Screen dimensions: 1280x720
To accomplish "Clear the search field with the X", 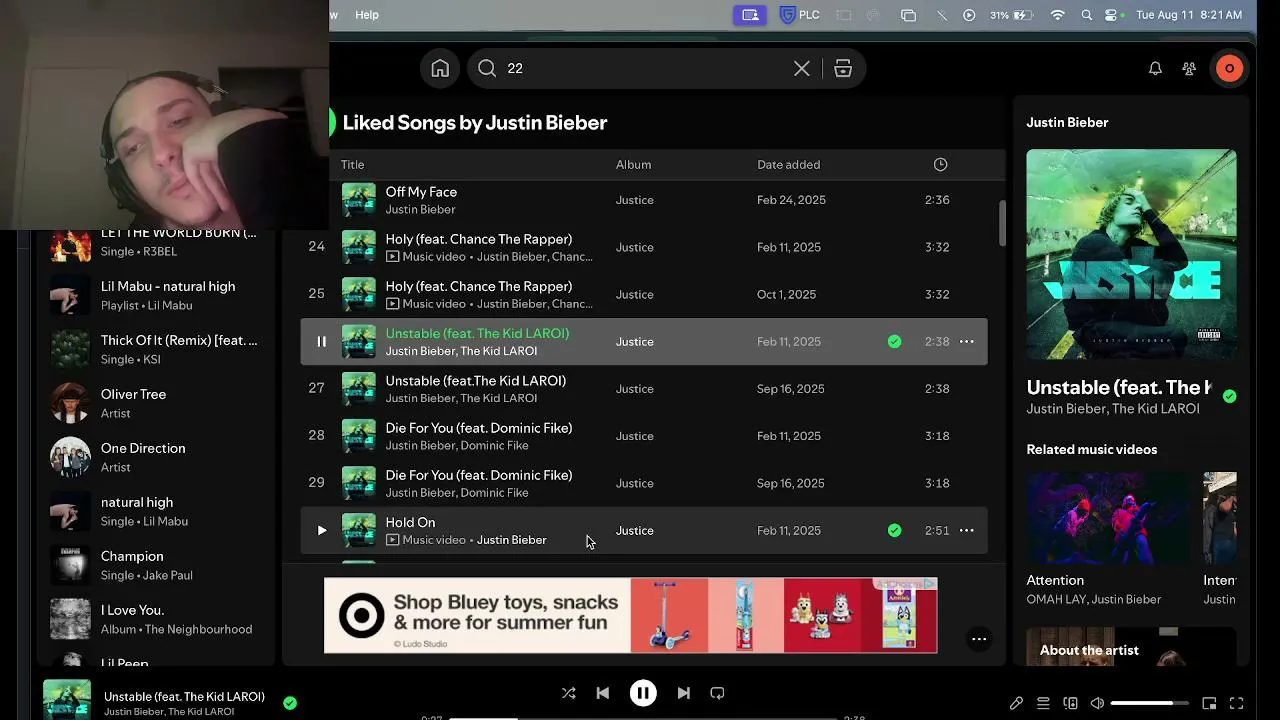I will (802, 68).
